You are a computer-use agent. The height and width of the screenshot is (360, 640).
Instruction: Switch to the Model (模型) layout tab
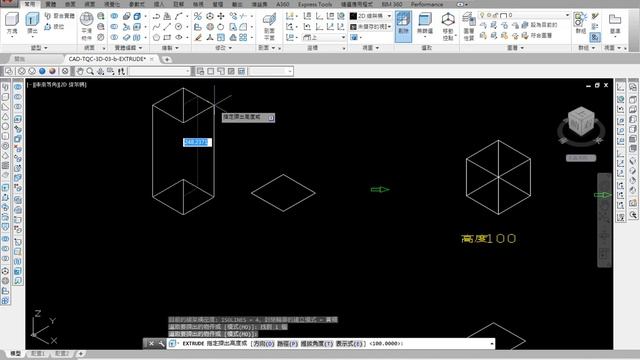pos(15,353)
